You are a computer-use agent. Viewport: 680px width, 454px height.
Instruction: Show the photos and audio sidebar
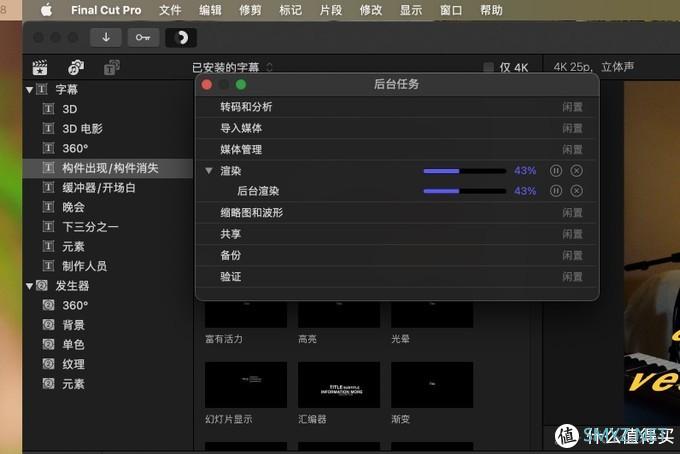pos(76,68)
